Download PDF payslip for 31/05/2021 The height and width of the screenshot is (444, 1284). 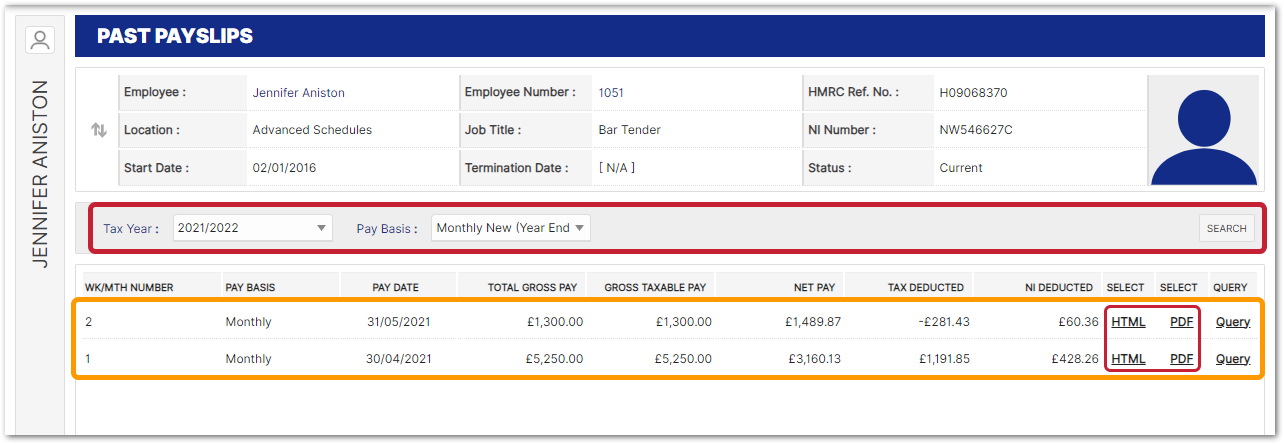click(1181, 322)
